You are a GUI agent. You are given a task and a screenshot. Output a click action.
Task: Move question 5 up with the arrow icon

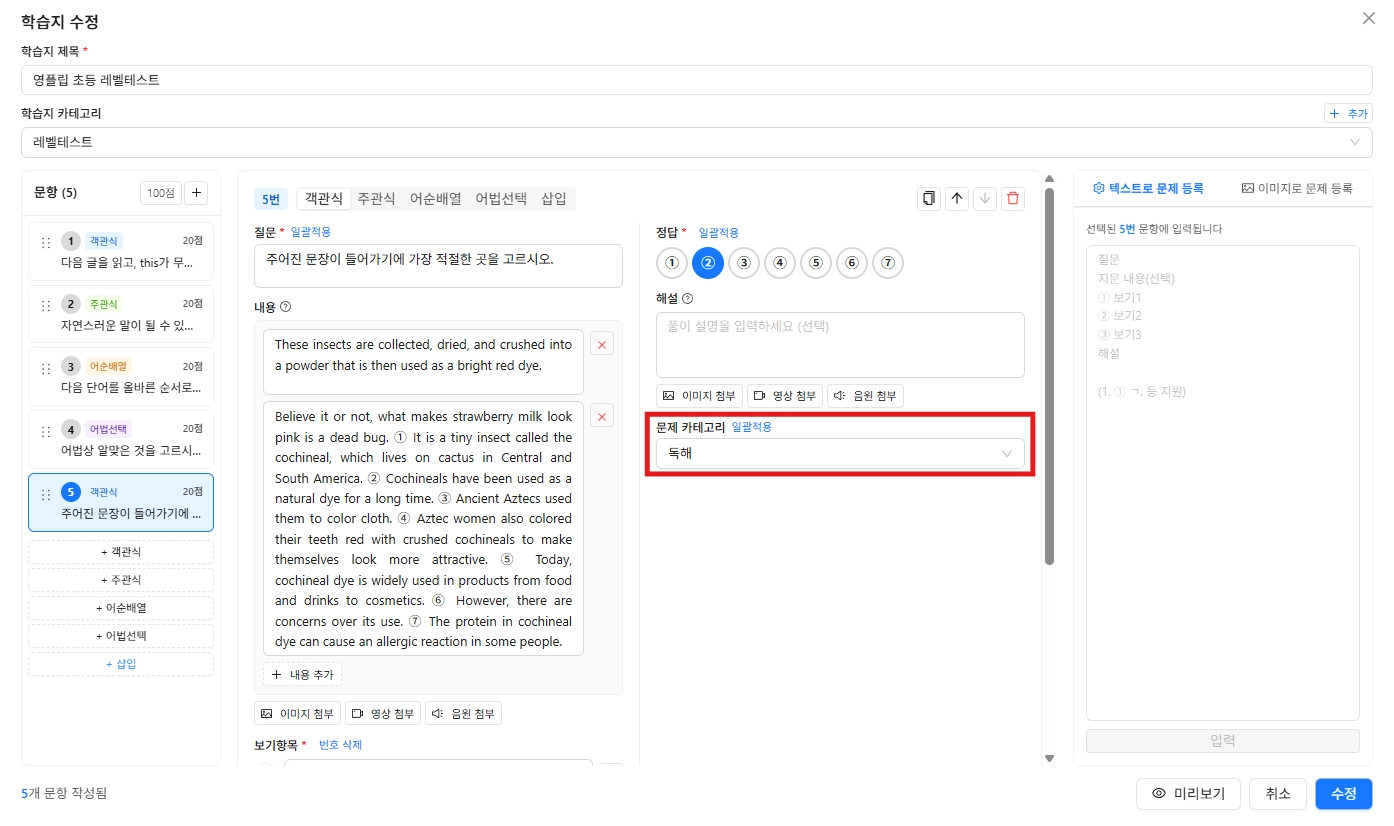click(x=957, y=198)
